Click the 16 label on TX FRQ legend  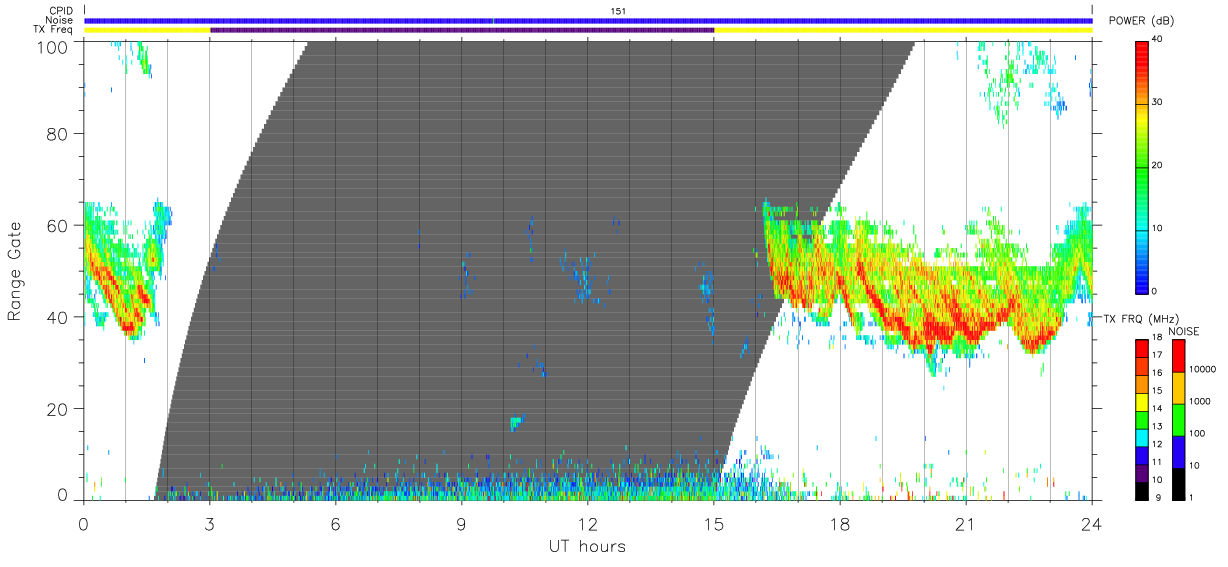1158,373
